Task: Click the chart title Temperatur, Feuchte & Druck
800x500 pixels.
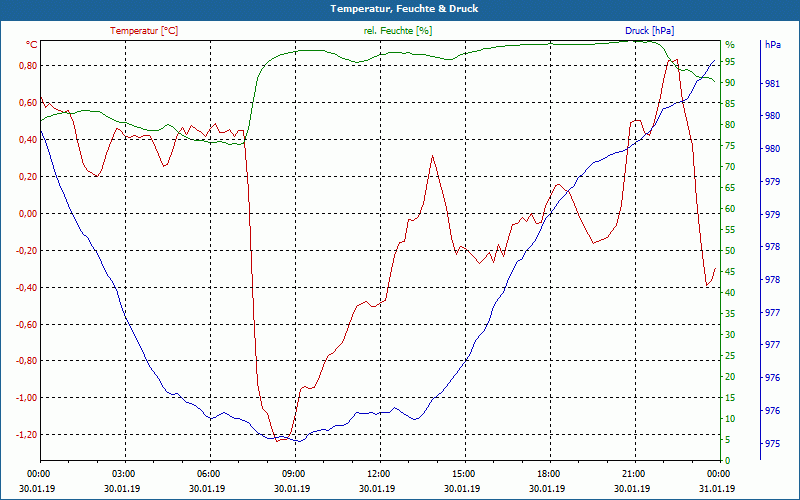Action: [x=404, y=9]
